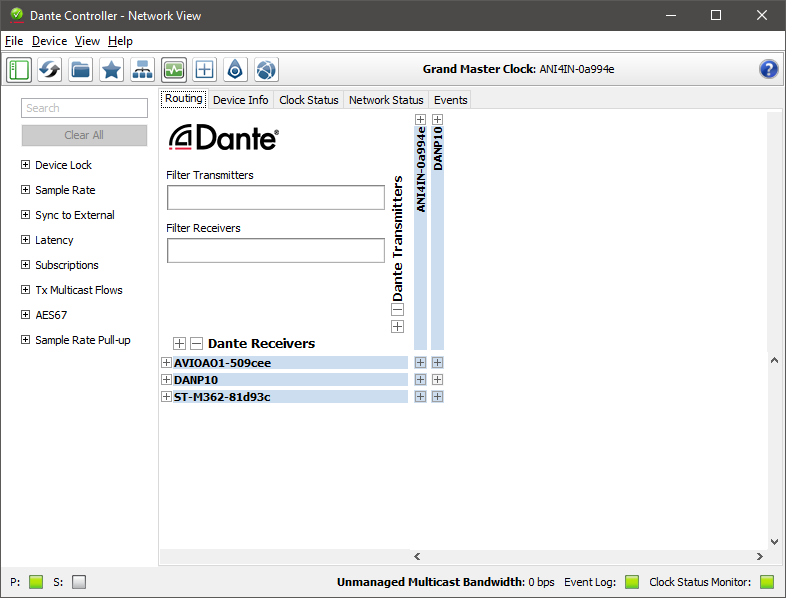Click the vertical scrollbar down arrow
The height and width of the screenshot is (598, 786).
point(774,542)
